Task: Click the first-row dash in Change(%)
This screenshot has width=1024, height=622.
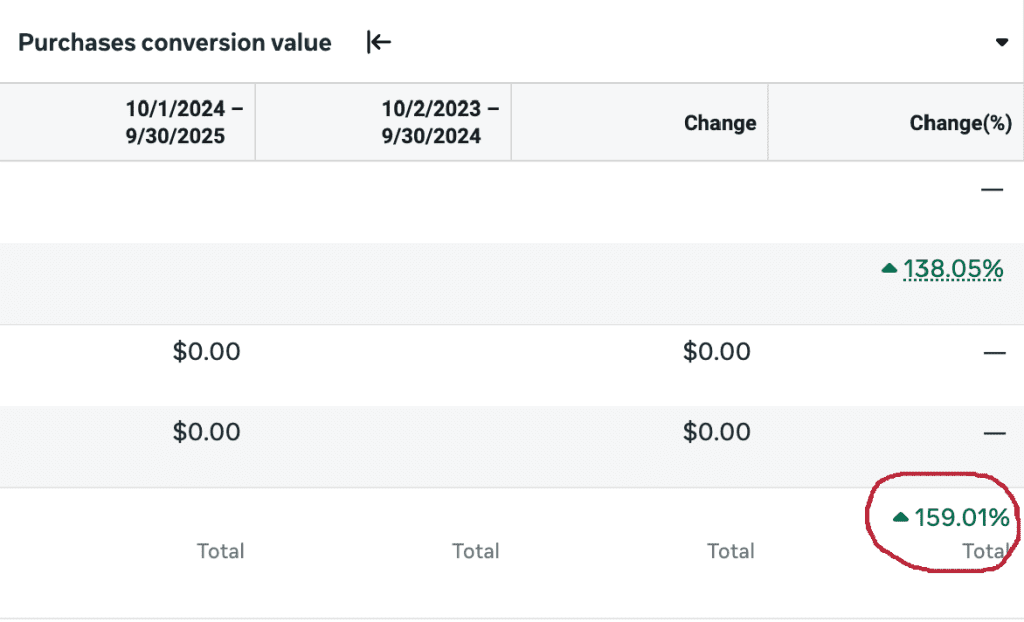Action: tap(992, 189)
